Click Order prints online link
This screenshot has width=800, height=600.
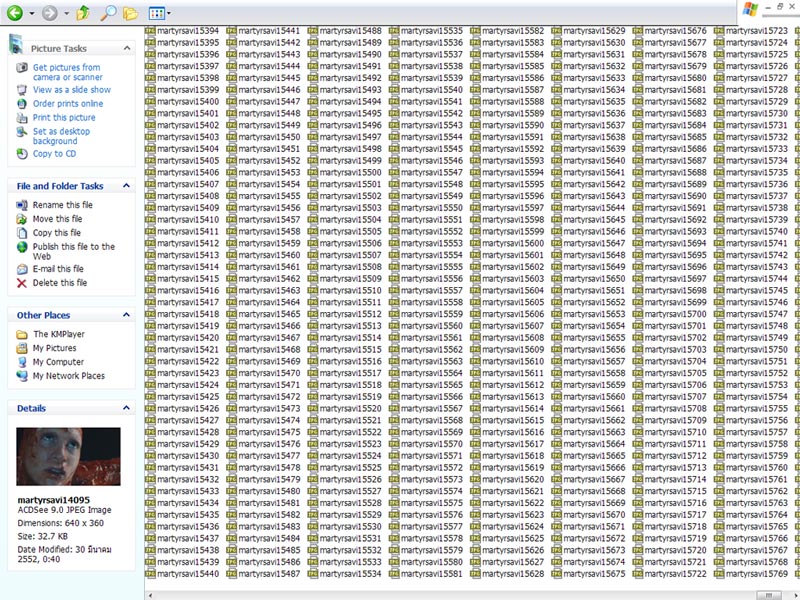point(68,103)
